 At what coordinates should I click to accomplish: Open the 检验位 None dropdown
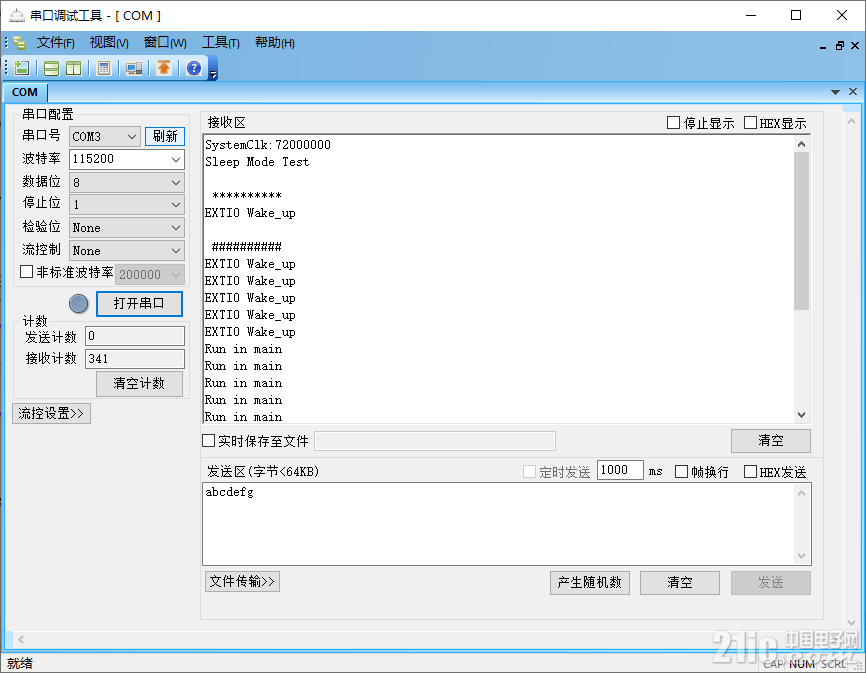point(126,227)
